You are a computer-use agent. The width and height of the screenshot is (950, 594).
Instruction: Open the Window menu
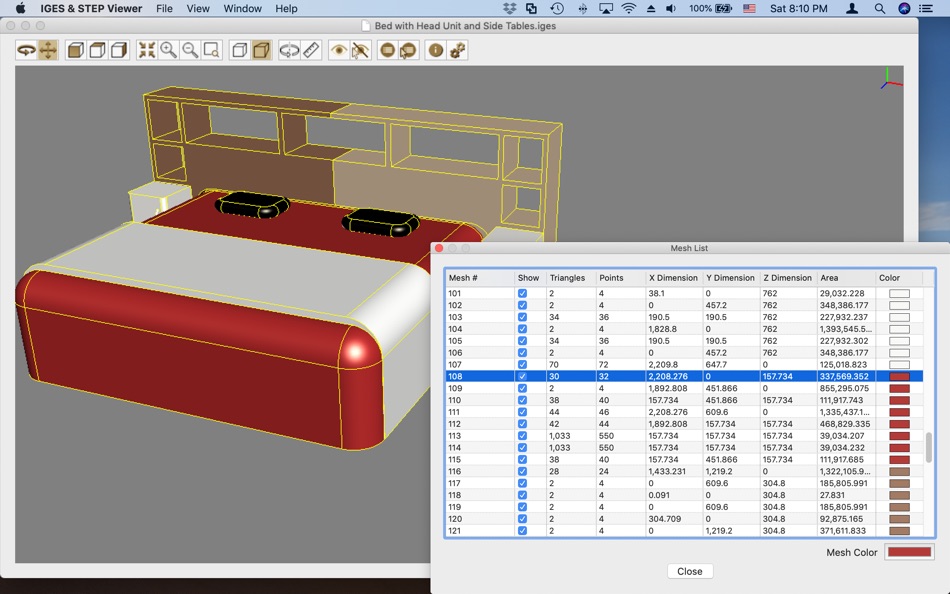click(x=242, y=8)
